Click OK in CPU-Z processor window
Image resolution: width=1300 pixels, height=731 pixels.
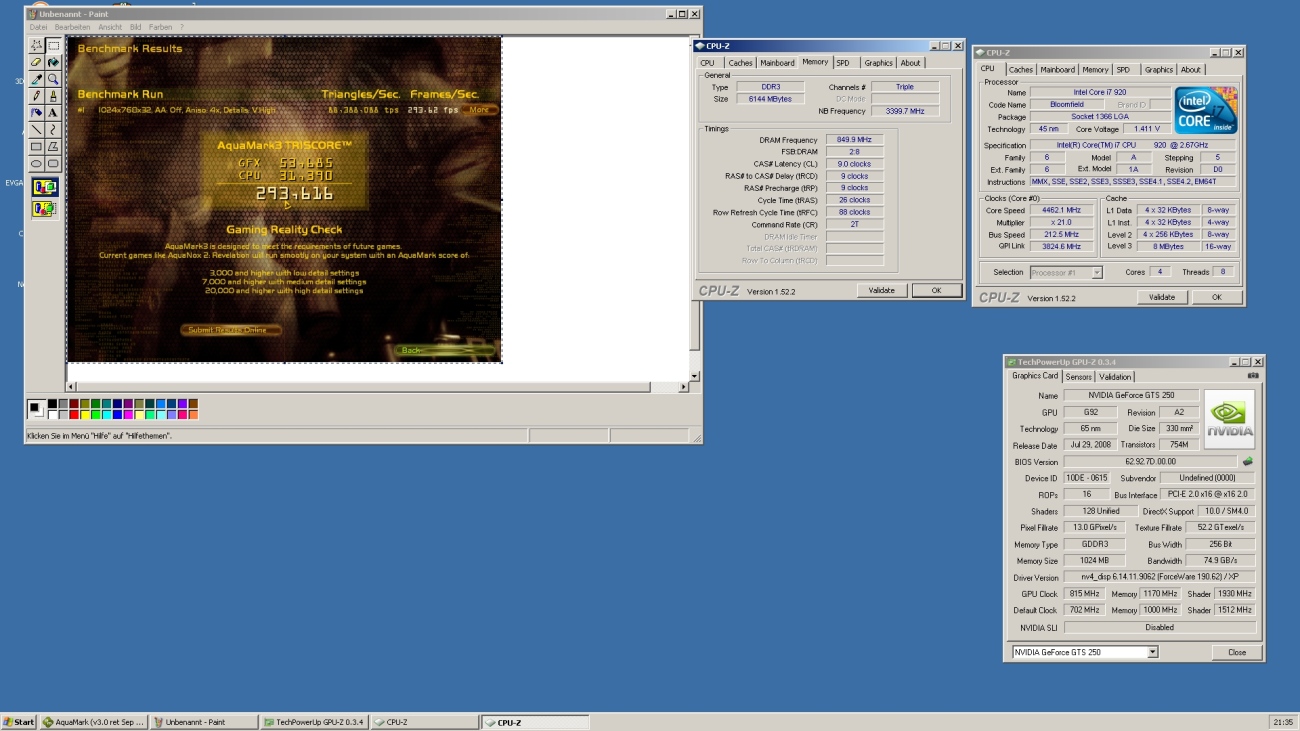(x=1216, y=297)
